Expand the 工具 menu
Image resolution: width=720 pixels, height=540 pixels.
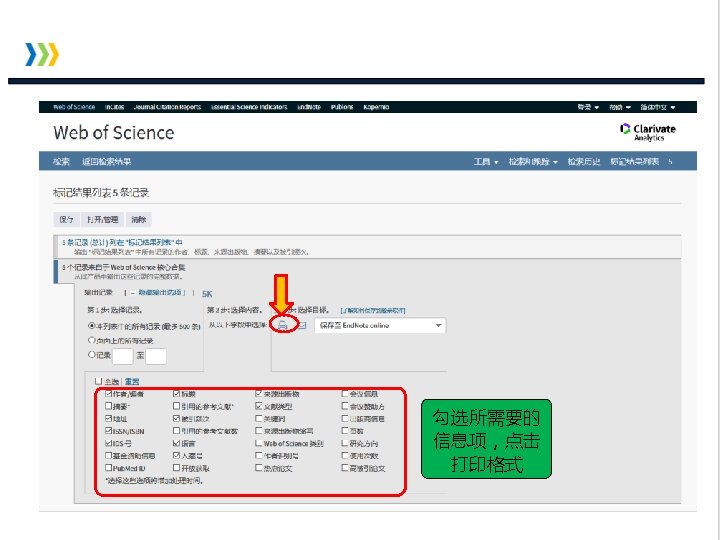(486, 162)
